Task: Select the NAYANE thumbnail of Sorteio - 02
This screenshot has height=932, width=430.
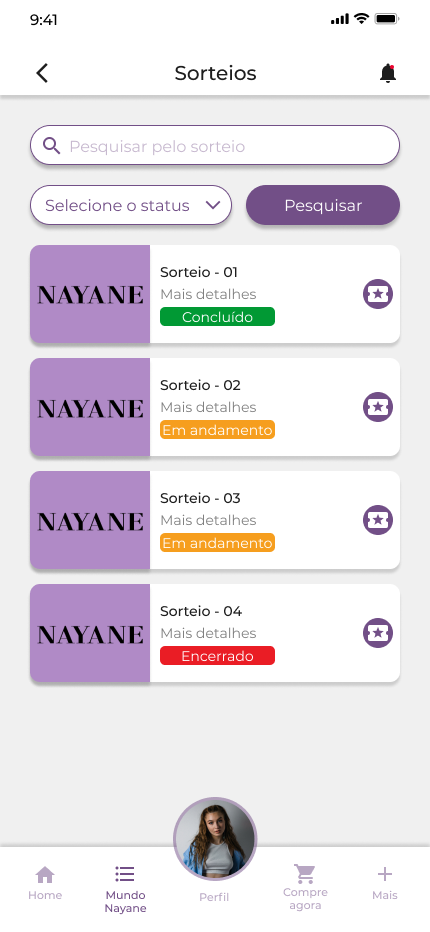Action: (90, 407)
